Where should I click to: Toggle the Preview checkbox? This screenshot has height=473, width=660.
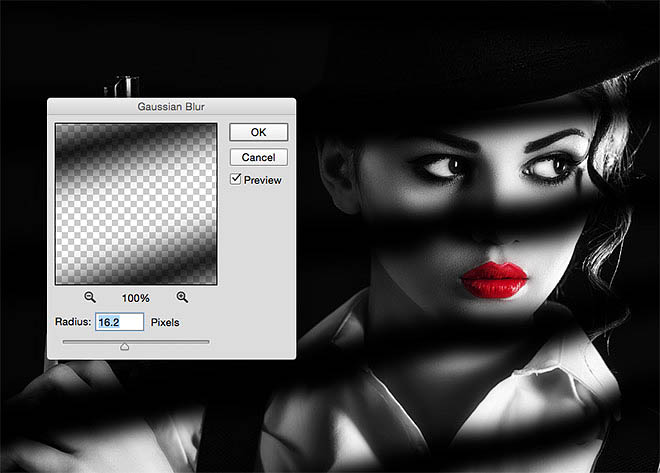click(x=236, y=179)
